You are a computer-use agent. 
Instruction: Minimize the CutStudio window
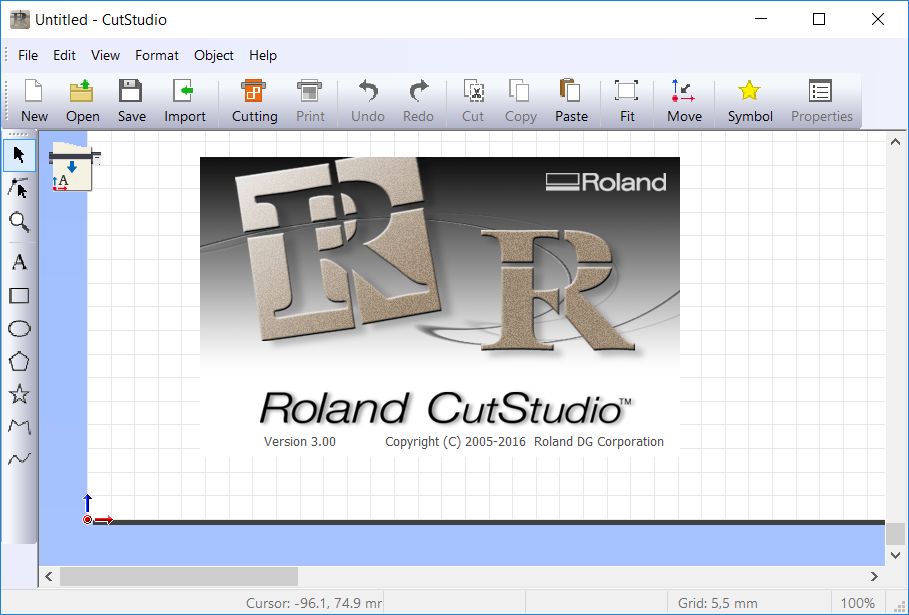[761, 19]
